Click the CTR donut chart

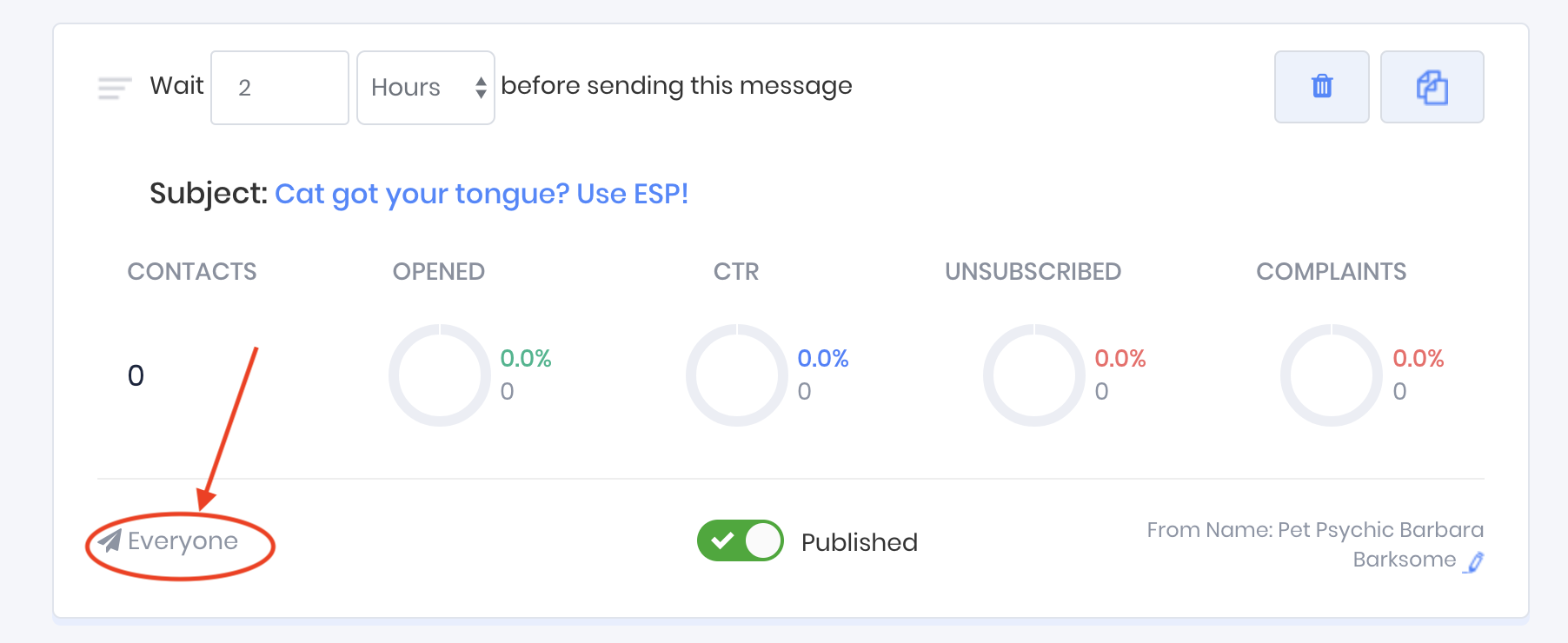[x=737, y=375]
